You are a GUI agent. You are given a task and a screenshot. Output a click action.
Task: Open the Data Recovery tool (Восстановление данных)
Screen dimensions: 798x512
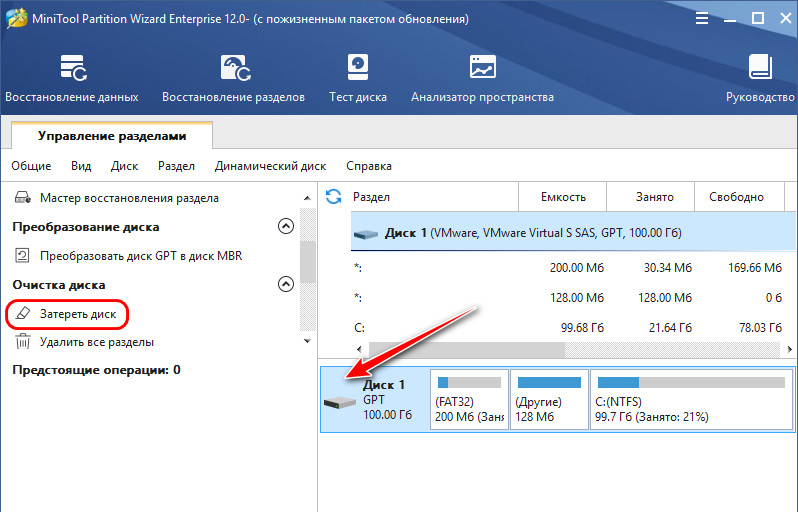[72, 78]
